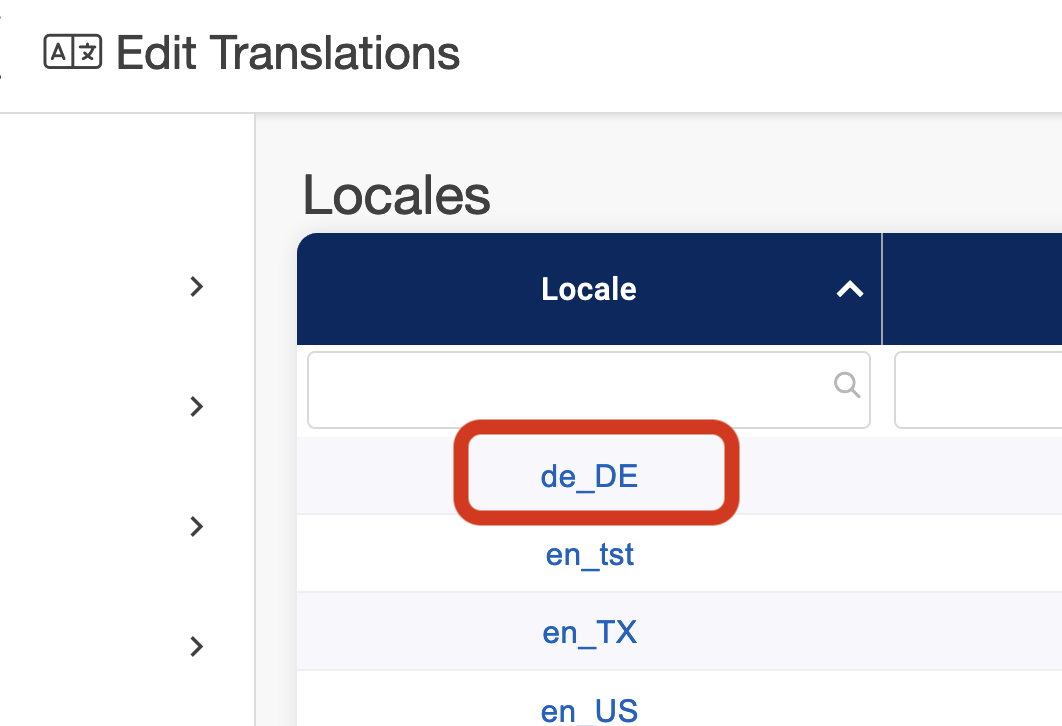Click the translation icon beside Edit Translations
The width and height of the screenshot is (1062, 726).
pyautogui.click(x=73, y=53)
